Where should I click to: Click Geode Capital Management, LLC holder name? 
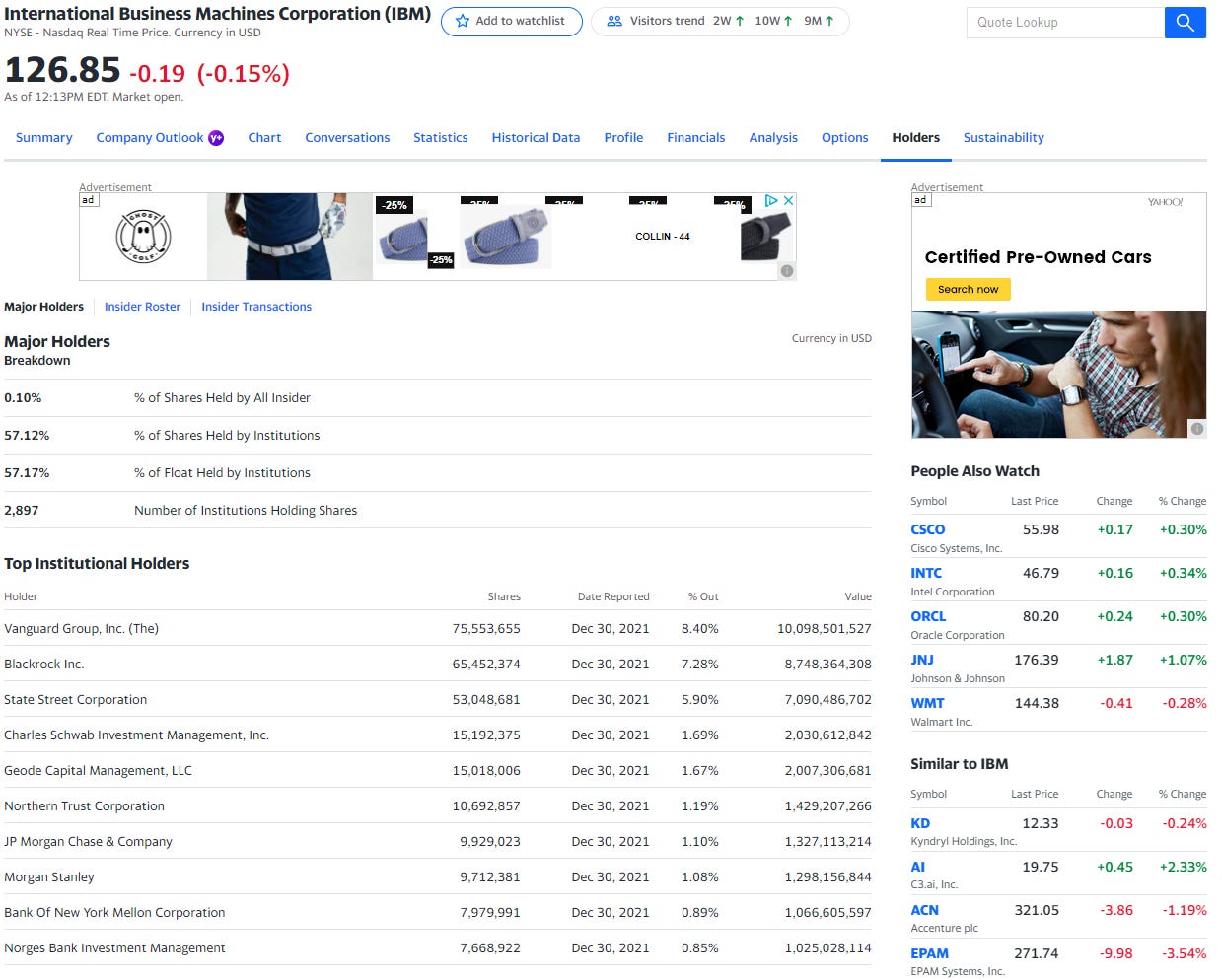98,770
